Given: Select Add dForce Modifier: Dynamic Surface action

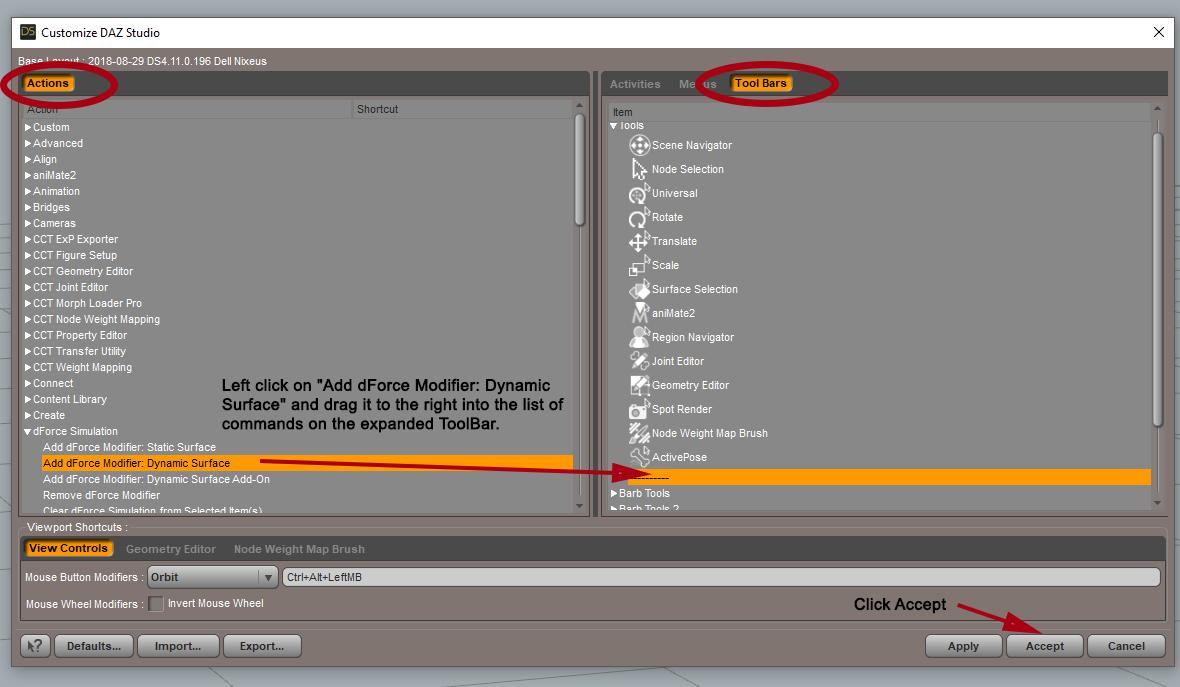Looking at the screenshot, I should pyautogui.click(x=307, y=463).
